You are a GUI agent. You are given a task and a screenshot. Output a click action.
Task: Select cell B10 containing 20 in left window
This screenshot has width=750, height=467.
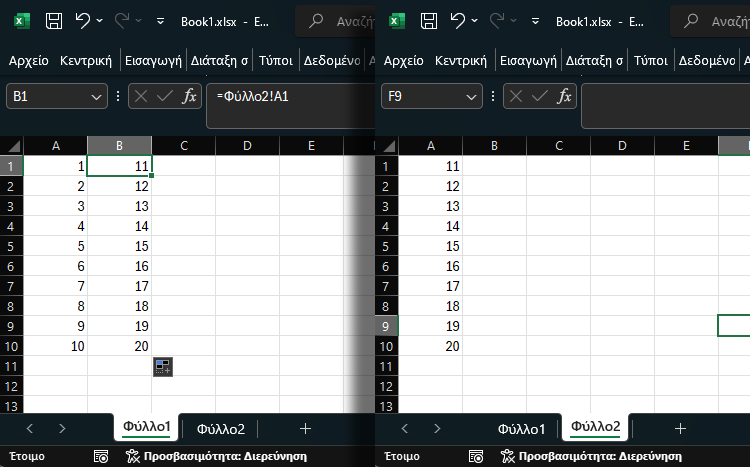[x=120, y=346]
